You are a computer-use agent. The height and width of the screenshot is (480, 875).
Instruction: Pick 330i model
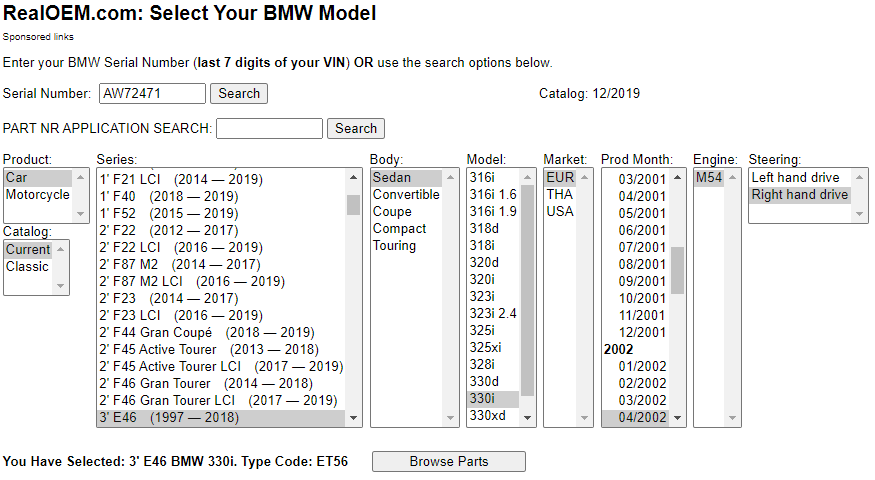(x=493, y=399)
